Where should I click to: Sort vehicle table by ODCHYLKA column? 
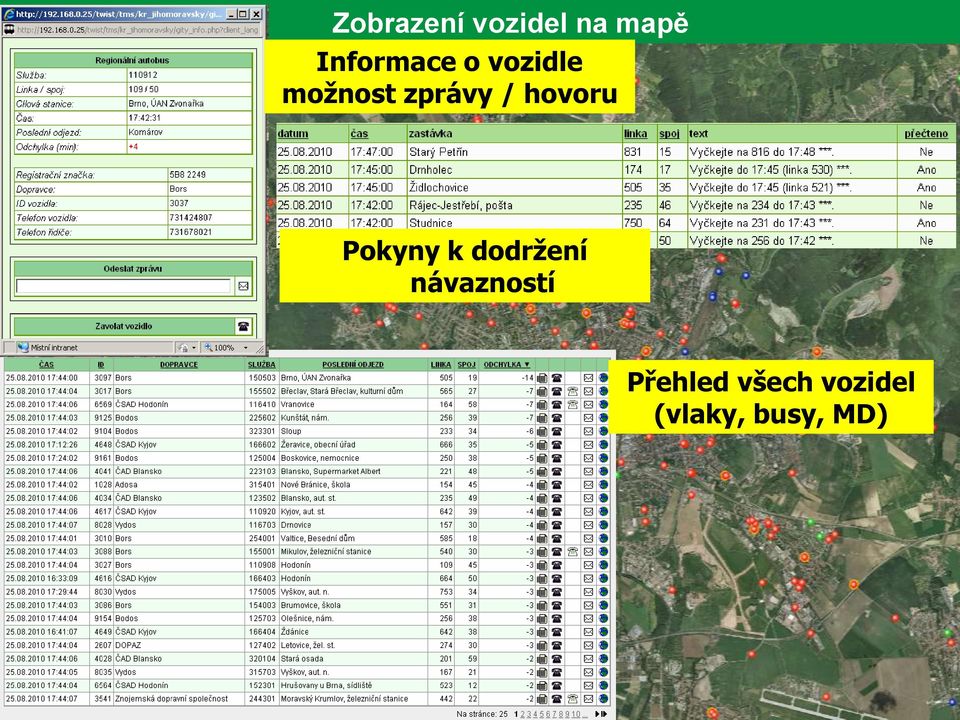point(506,364)
